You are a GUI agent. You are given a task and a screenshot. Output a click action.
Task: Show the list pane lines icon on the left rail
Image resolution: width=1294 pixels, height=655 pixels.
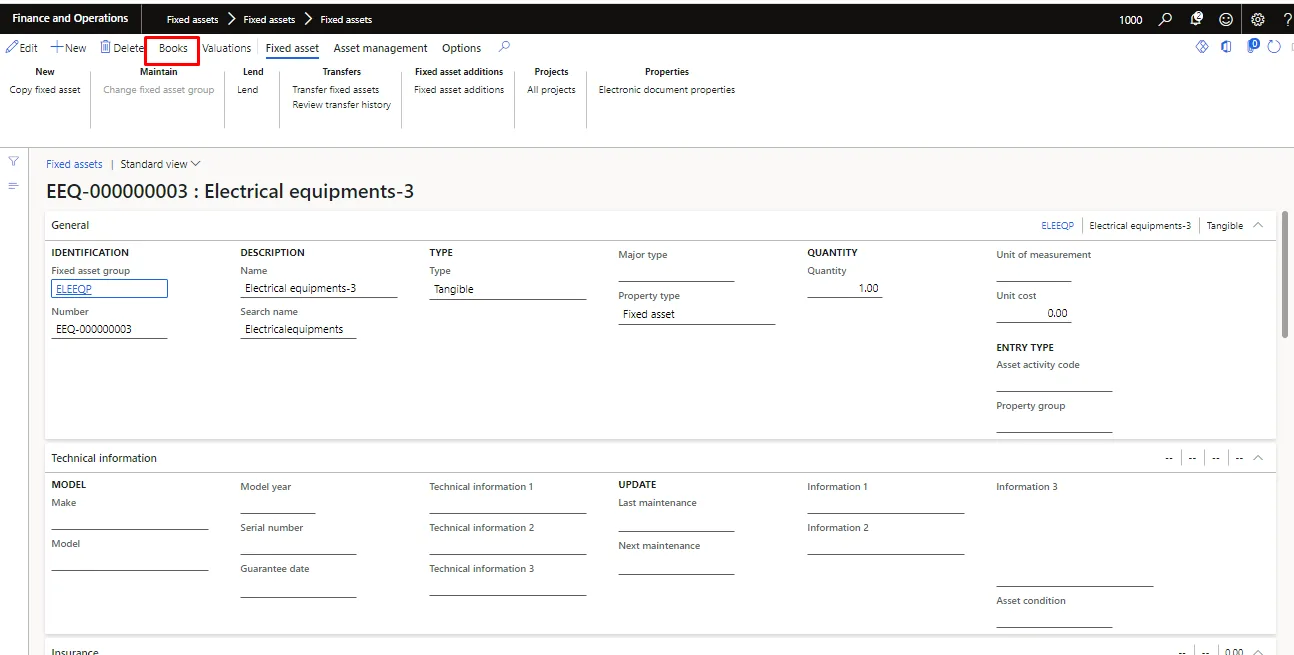tap(13, 186)
